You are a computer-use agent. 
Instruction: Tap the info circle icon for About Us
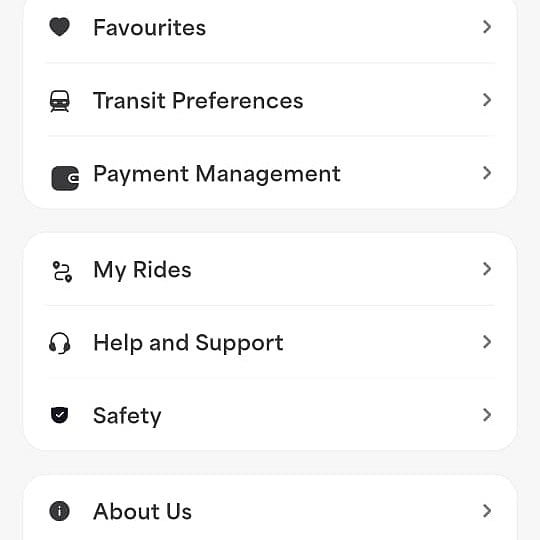[60, 511]
